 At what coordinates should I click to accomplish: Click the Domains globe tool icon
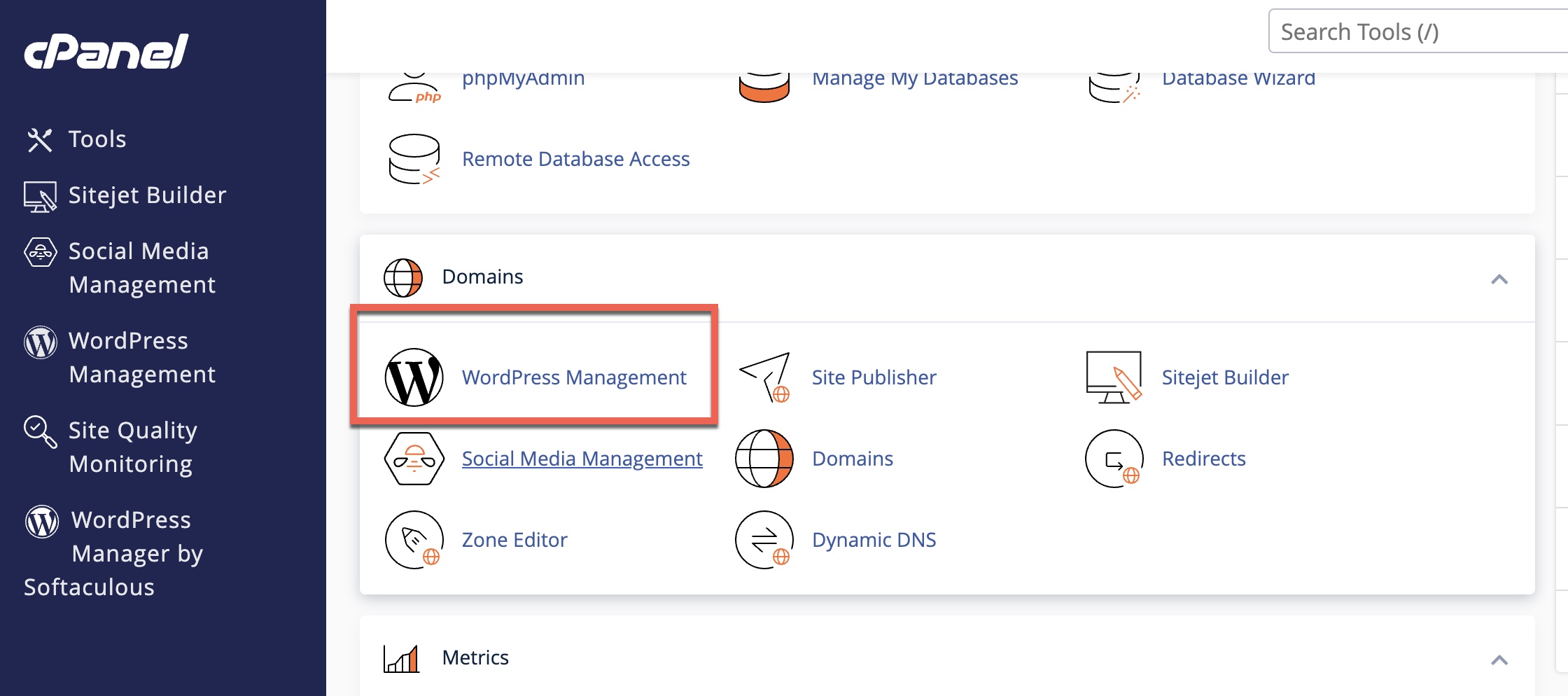click(x=764, y=459)
